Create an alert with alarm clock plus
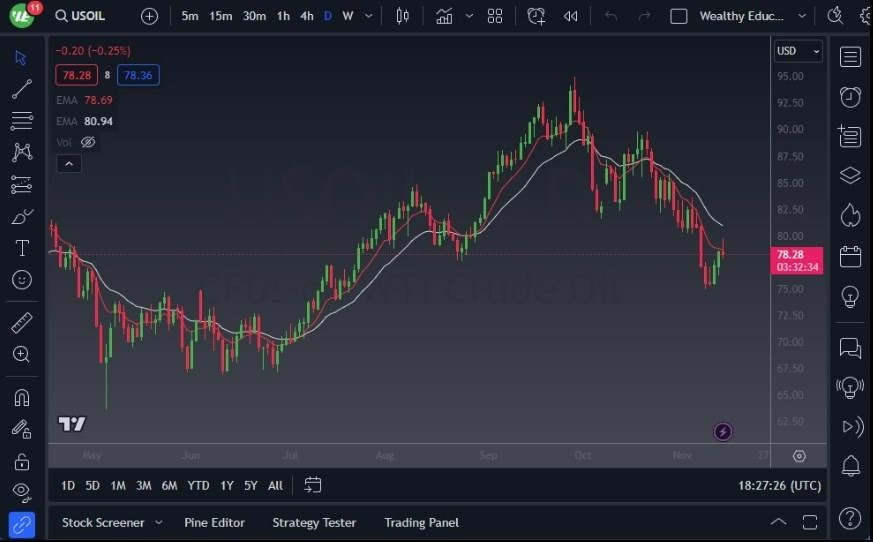Viewport: 873px width, 542px height. click(x=536, y=16)
